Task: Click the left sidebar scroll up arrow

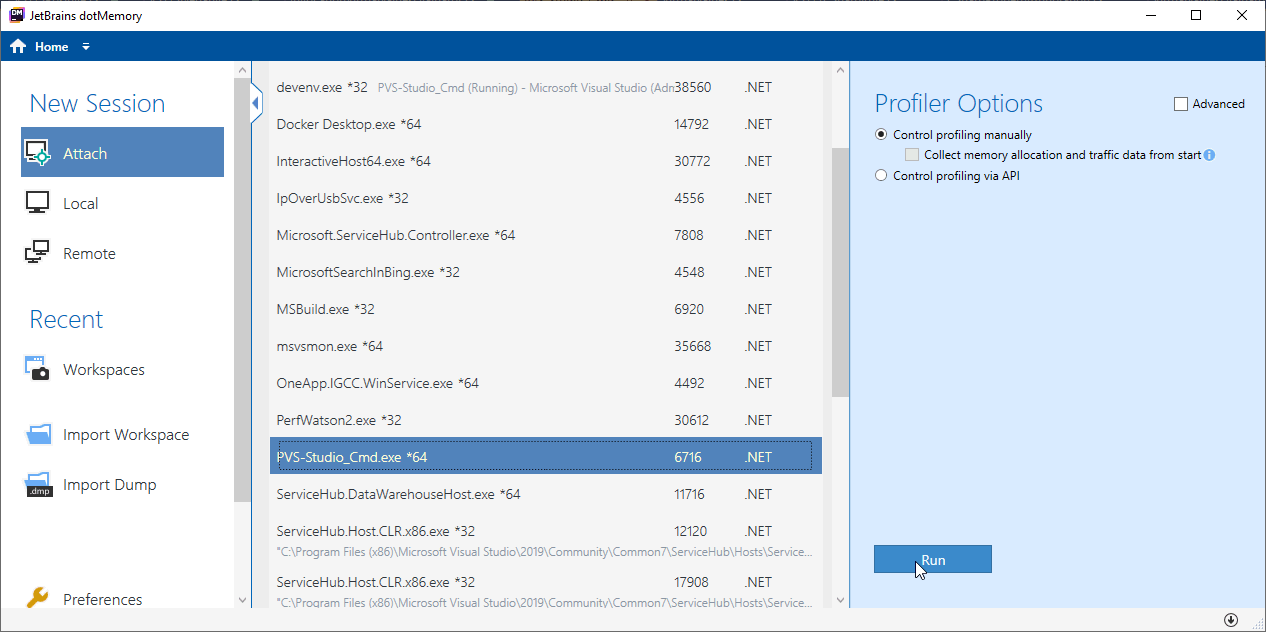Action: 241,70
